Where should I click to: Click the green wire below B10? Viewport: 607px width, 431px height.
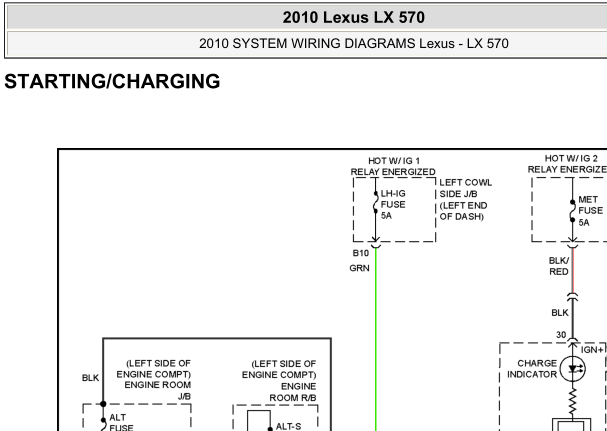376,339
